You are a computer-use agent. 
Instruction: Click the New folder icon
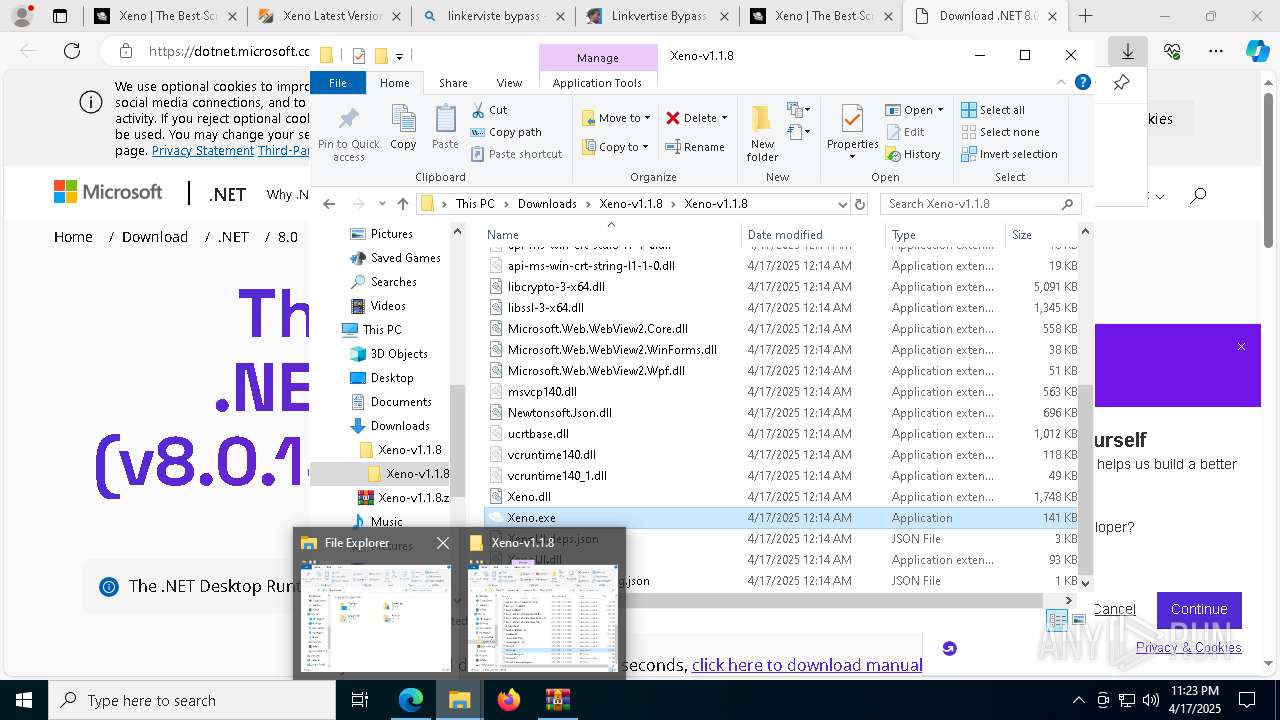pos(762,120)
